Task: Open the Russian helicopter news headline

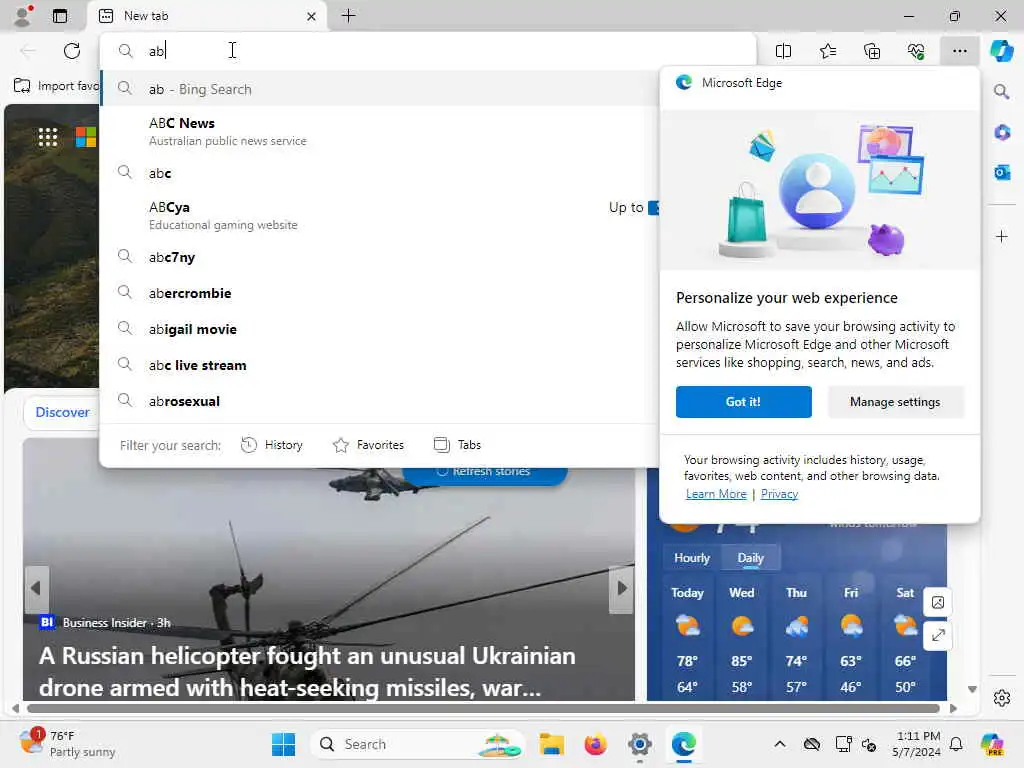Action: click(307, 671)
